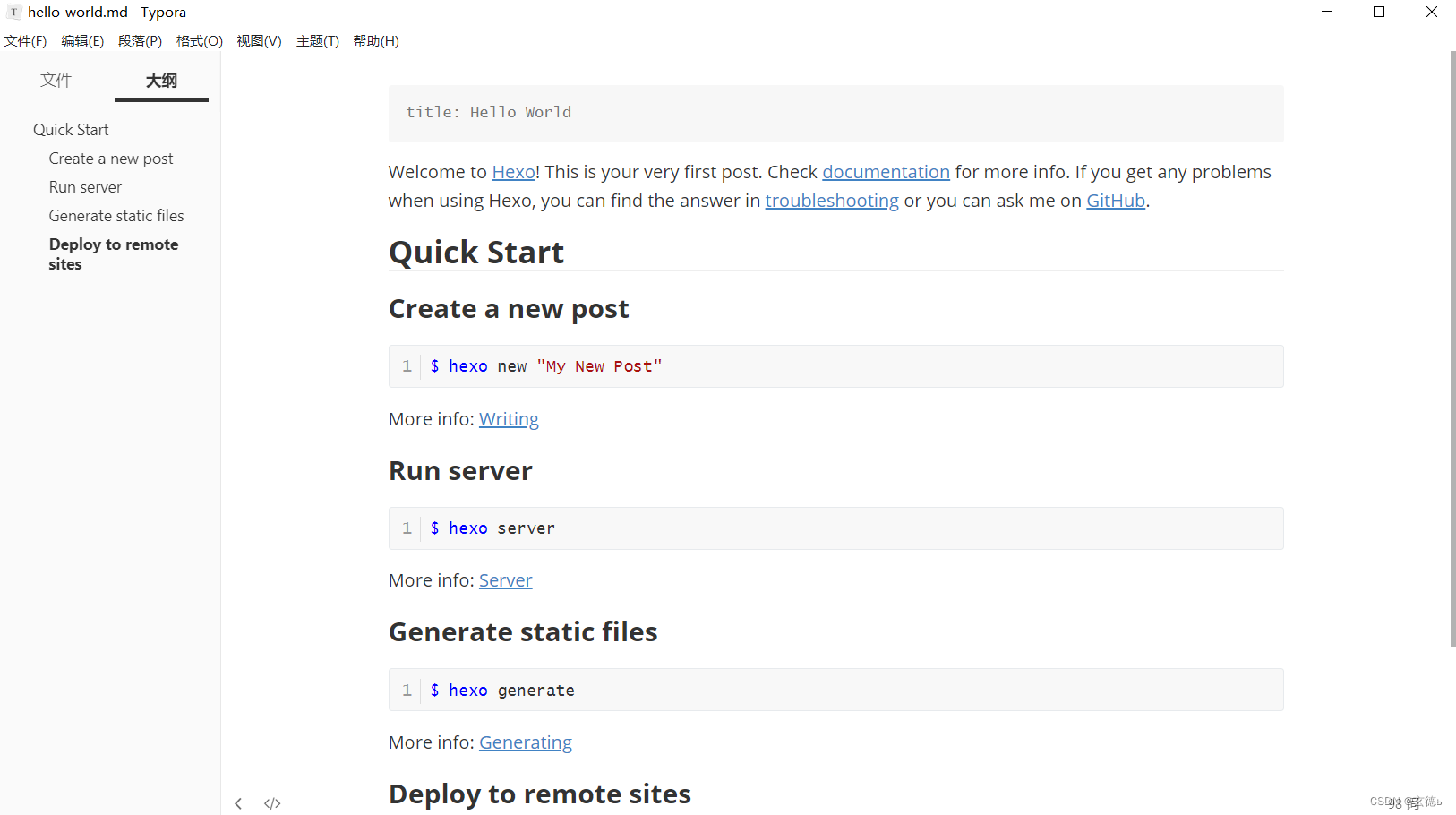This screenshot has height=815, width=1456.
Task: Jump to Quick Start in outline
Action: point(71,130)
